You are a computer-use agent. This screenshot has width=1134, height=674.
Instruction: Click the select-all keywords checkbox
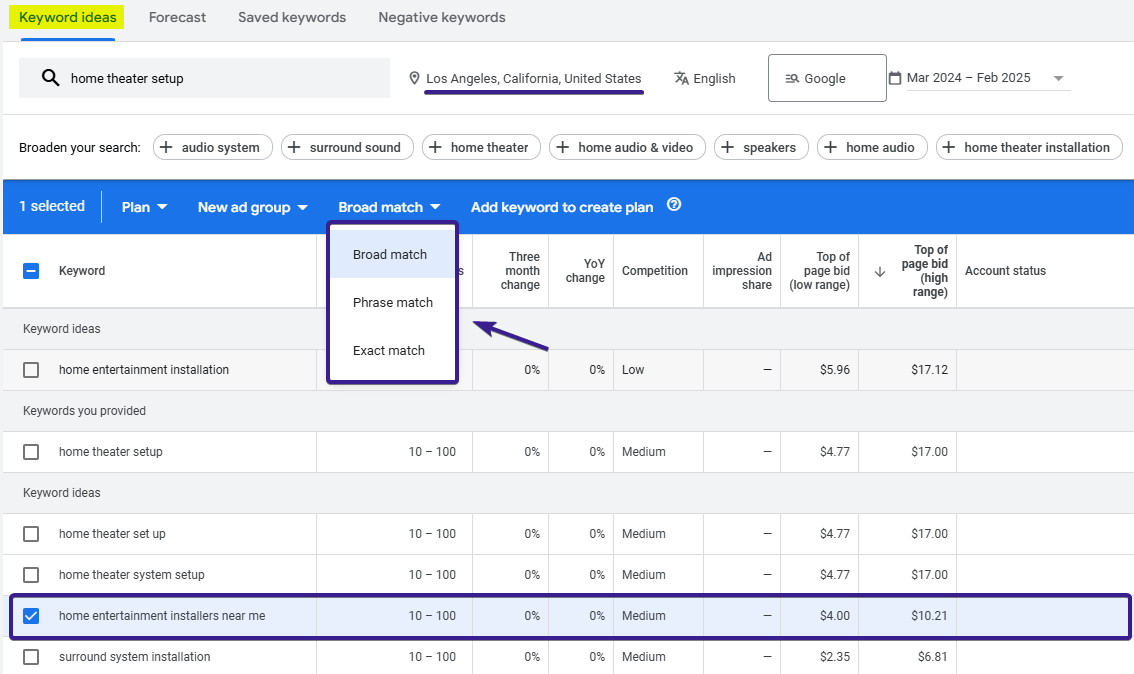pyautogui.click(x=30, y=270)
